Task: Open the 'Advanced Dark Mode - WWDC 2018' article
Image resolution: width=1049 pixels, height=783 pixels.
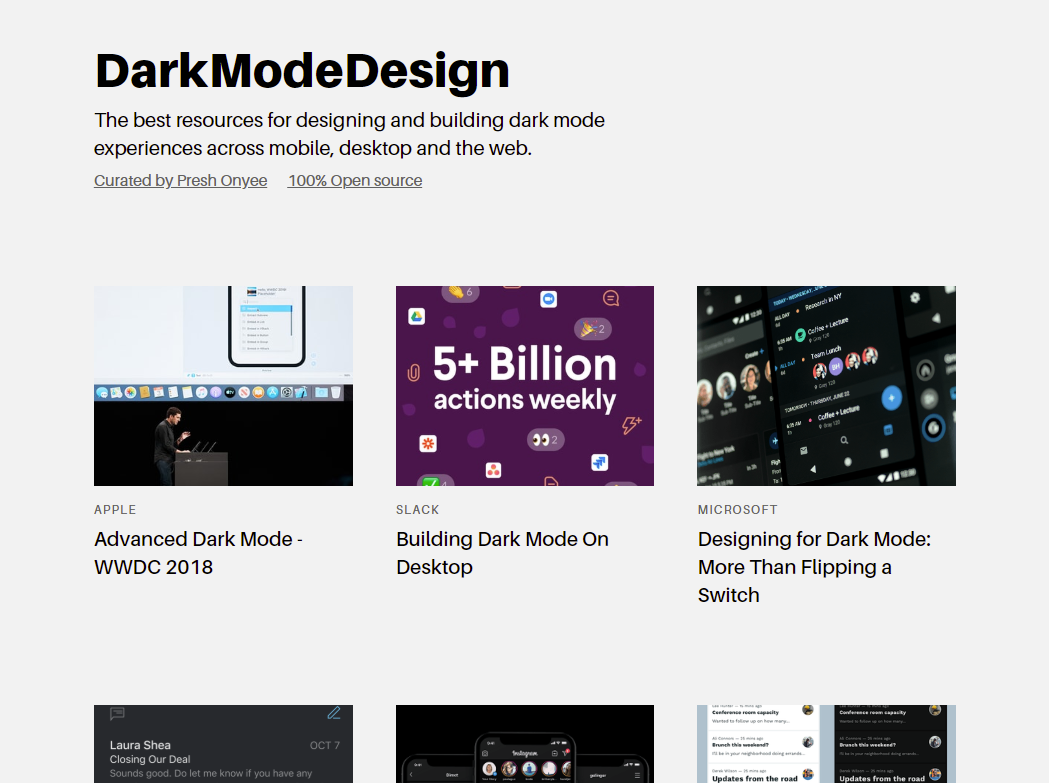Action: coord(197,552)
